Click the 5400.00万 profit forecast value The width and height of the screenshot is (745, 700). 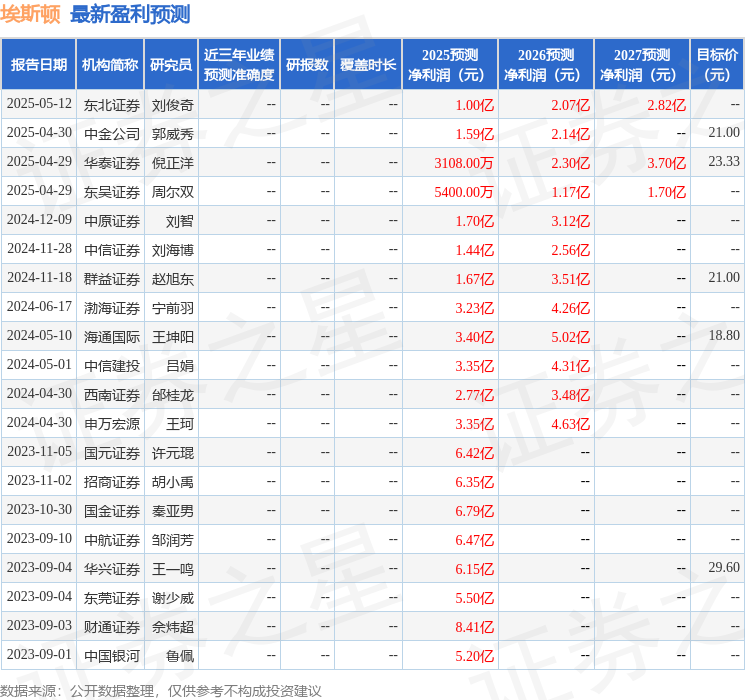[464, 192]
